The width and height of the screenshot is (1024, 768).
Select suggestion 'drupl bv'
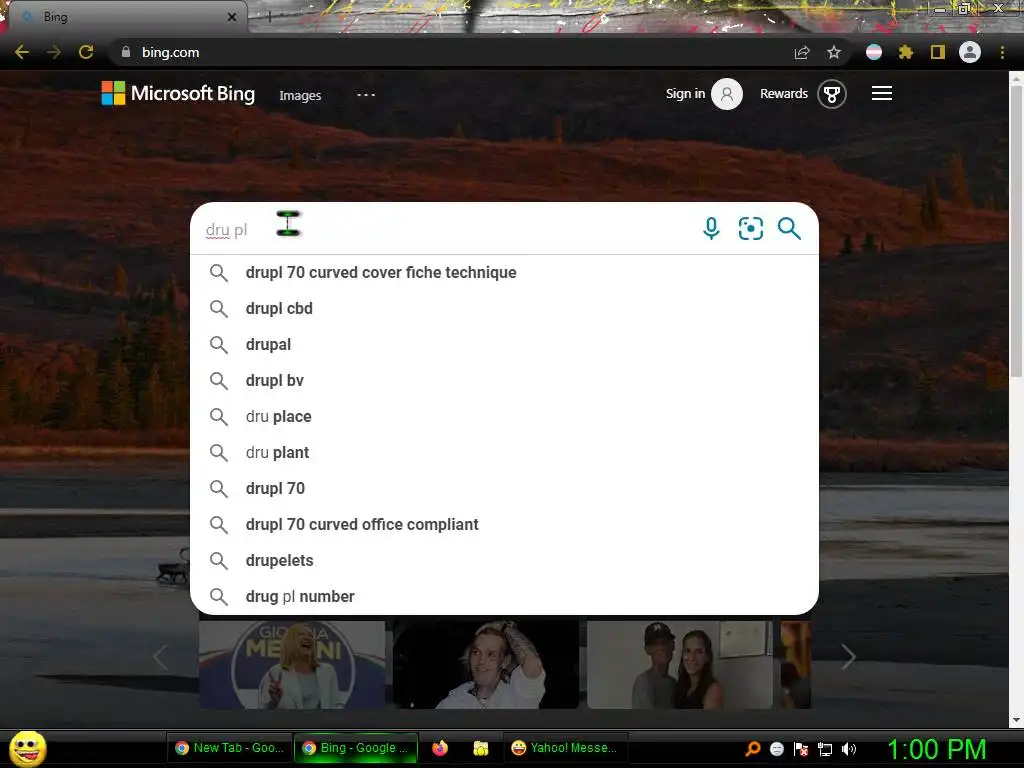pyautogui.click(x=504, y=380)
